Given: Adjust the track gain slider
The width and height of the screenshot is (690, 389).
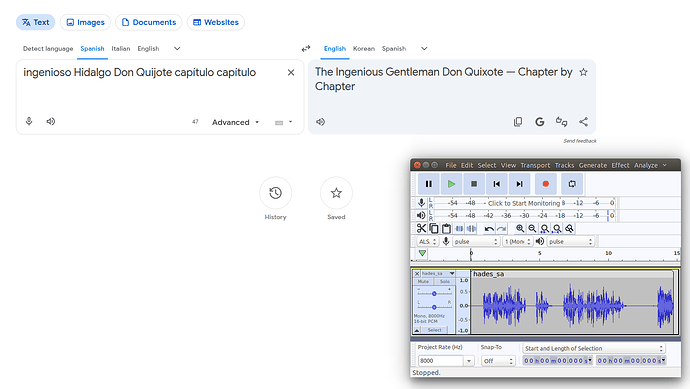Looking at the screenshot, I should tap(434, 293).
